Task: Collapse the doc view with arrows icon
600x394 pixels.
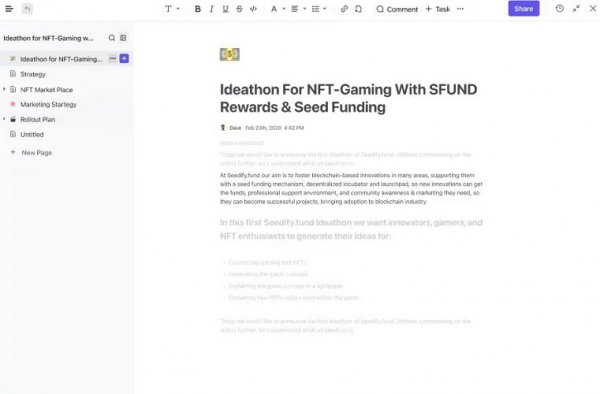Action: 576,8
